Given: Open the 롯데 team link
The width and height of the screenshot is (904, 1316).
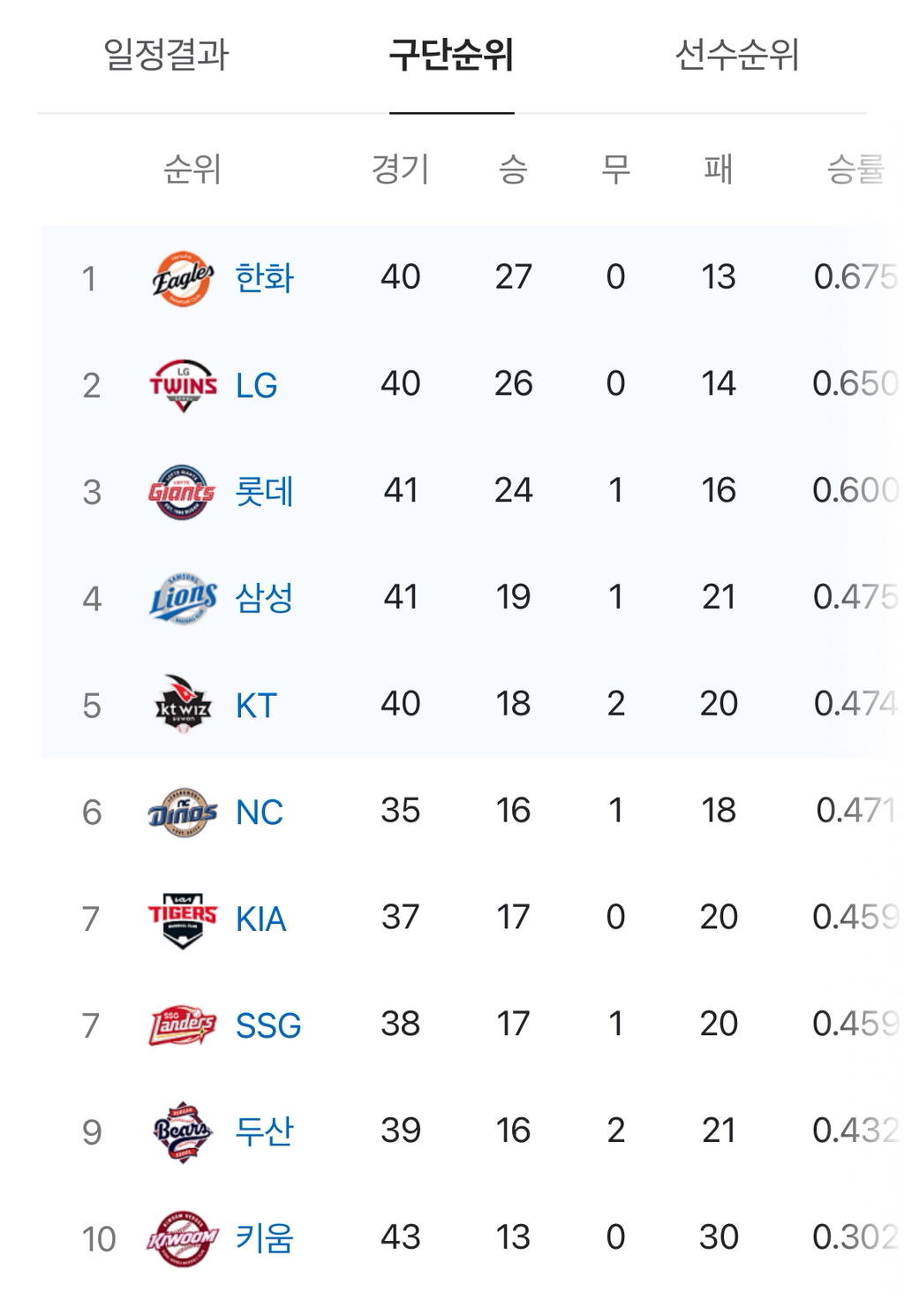Looking at the screenshot, I should pos(264,492).
